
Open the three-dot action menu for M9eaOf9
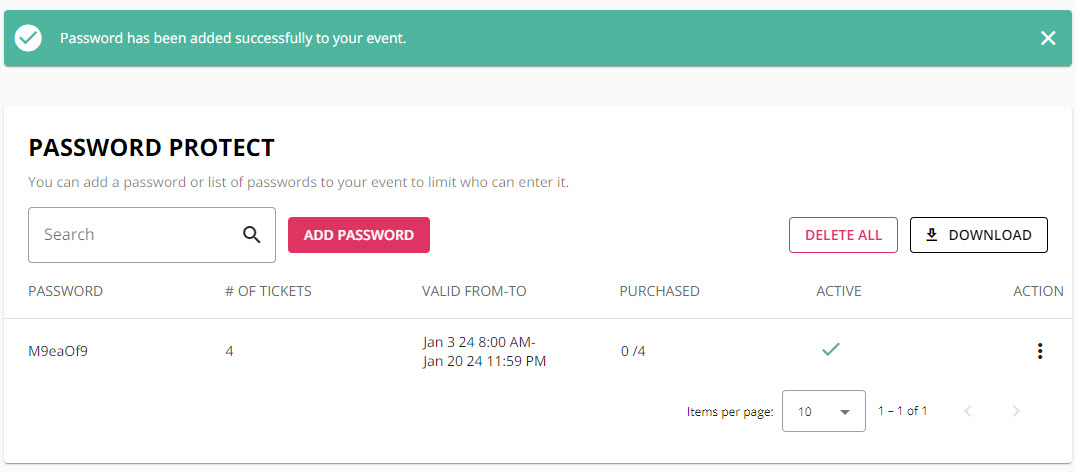coord(1040,351)
